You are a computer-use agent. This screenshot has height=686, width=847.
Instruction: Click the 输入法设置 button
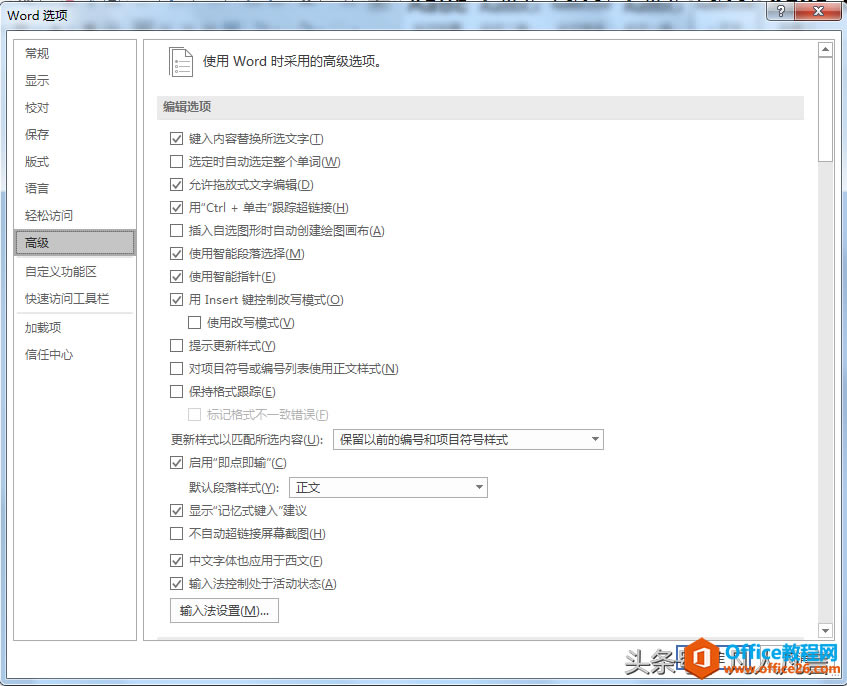tap(224, 610)
